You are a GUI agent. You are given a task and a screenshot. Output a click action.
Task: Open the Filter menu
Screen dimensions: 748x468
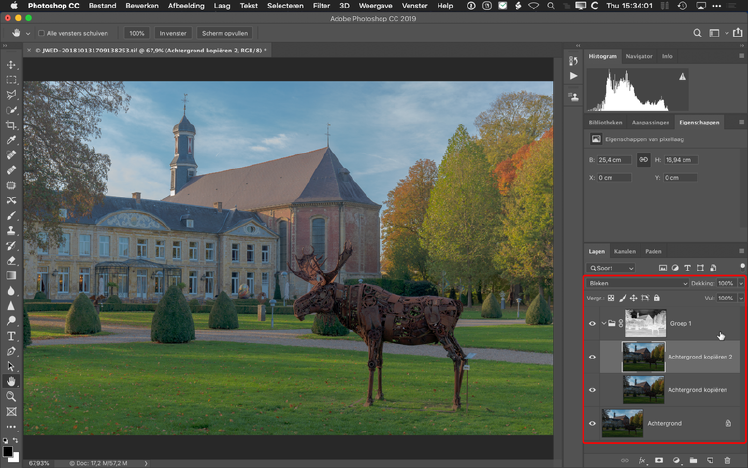point(321,6)
